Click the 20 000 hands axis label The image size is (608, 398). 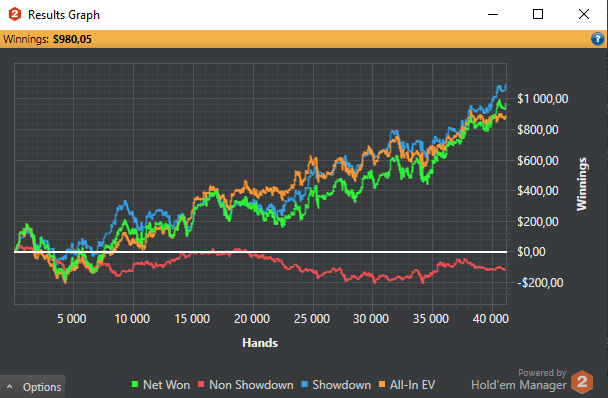pyautogui.click(x=252, y=319)
